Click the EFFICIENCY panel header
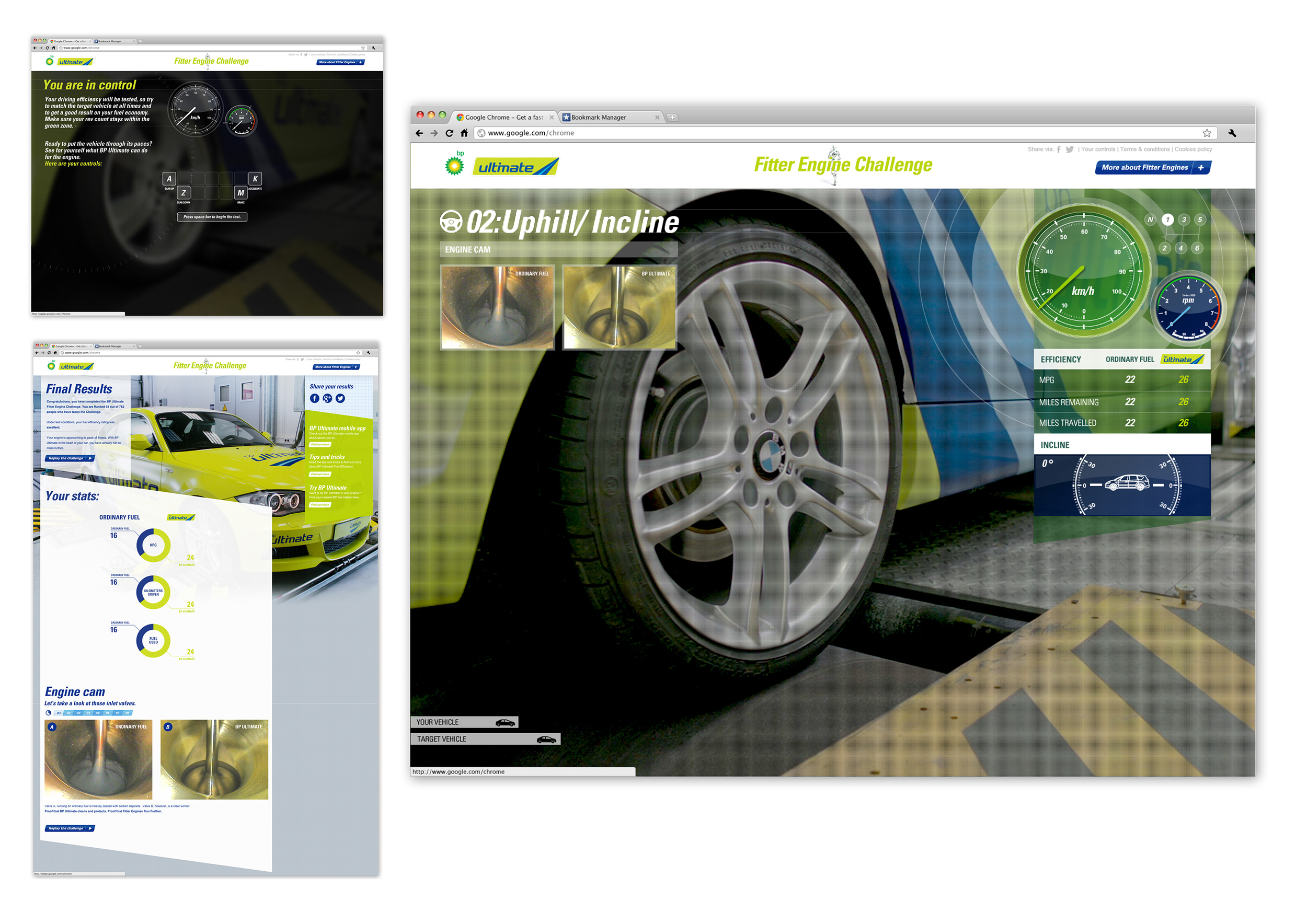Viewport: 1307px width, 924px height. pos(1122,359)
